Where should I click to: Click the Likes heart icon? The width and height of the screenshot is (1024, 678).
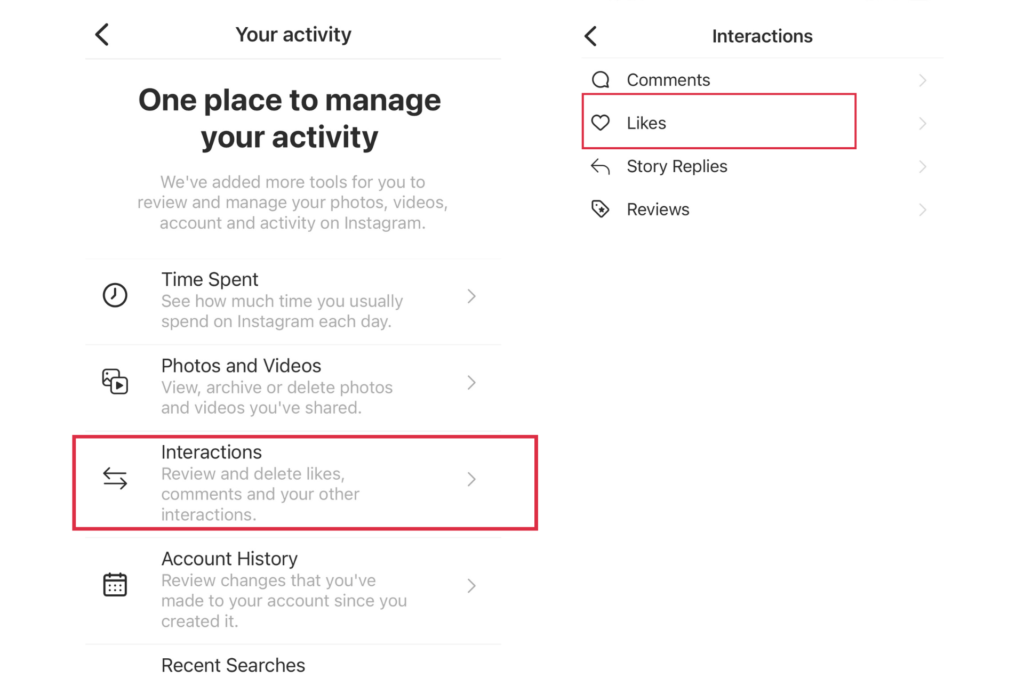coord(600,122)
